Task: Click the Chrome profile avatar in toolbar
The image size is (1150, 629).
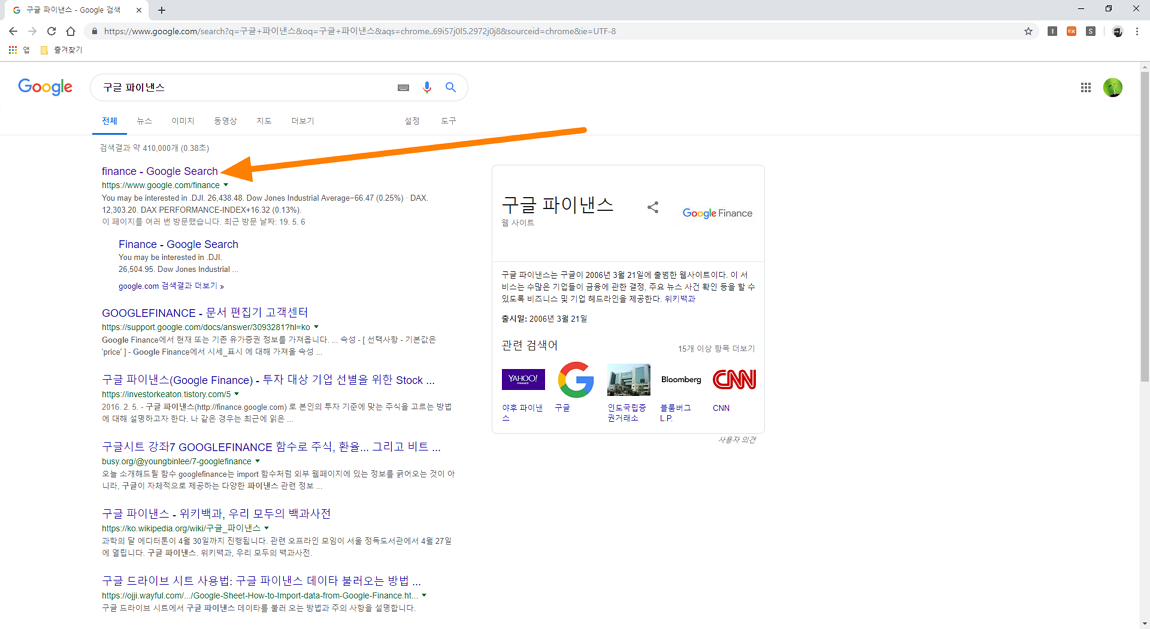Action: click(x=1117, y=32)
